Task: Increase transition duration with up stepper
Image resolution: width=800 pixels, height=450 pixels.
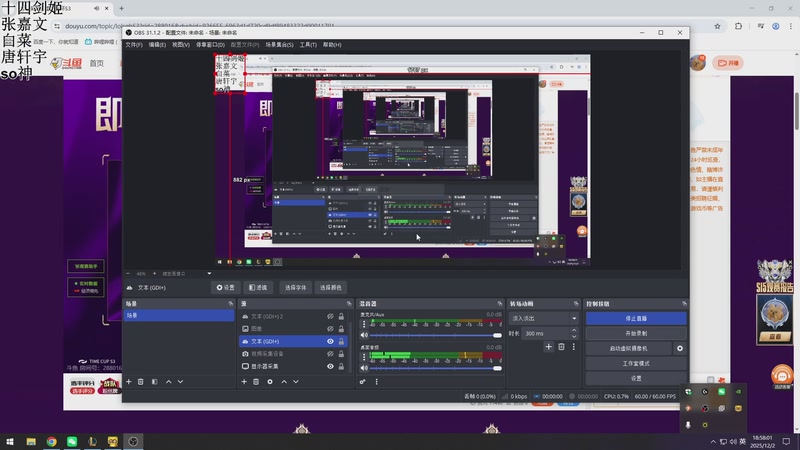Action: pos(574,331)
